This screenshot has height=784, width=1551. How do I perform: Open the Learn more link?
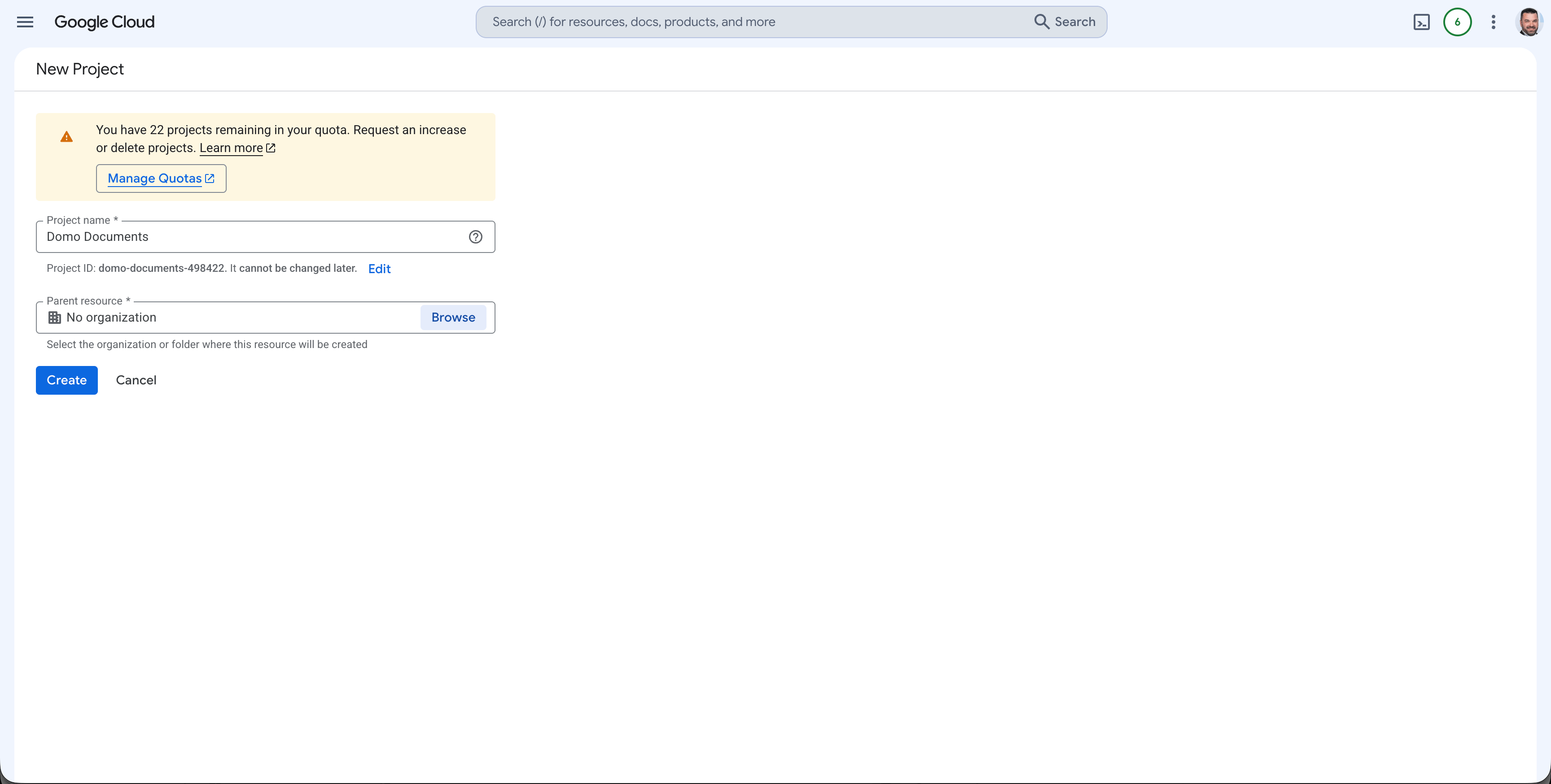237,148
